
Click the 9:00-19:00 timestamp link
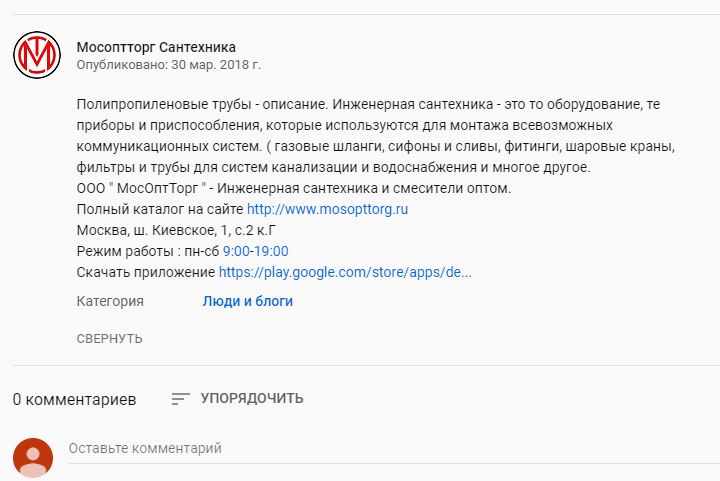[x=256, y=252]
